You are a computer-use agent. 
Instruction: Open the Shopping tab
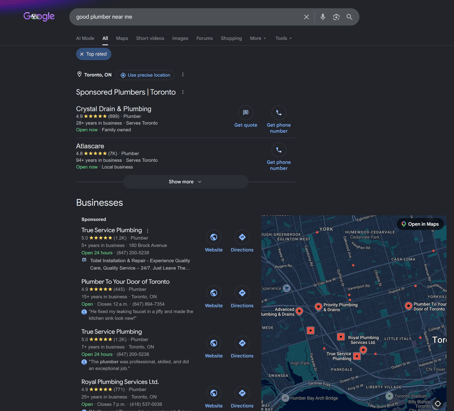pyautogui.click(x=231, y=38)
